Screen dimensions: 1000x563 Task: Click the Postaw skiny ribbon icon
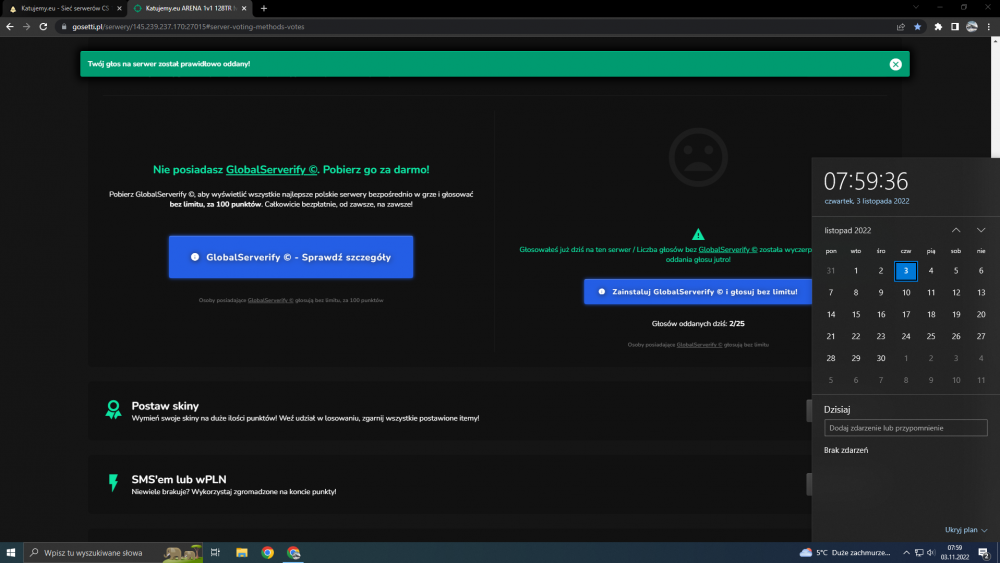point(114,409)
